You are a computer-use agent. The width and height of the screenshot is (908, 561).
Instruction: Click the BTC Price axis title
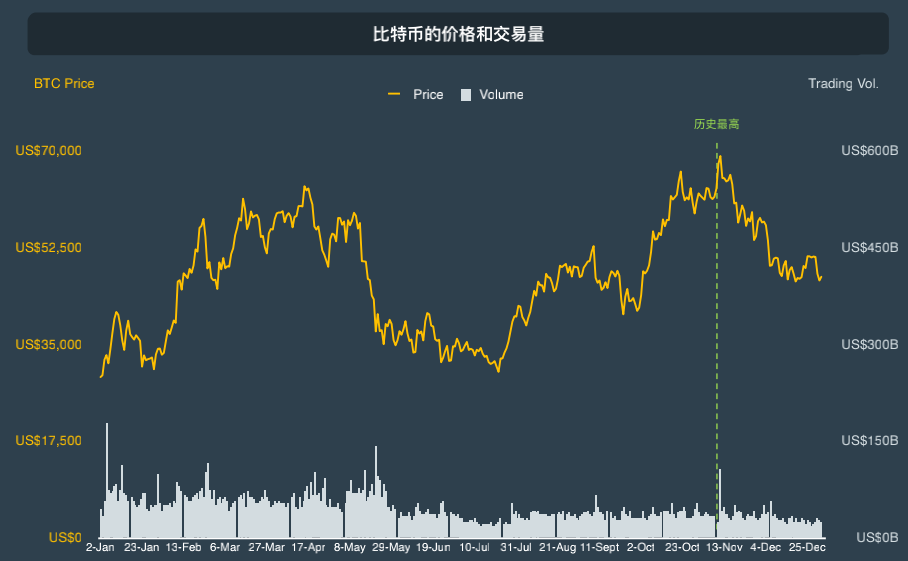pos(64,83)
